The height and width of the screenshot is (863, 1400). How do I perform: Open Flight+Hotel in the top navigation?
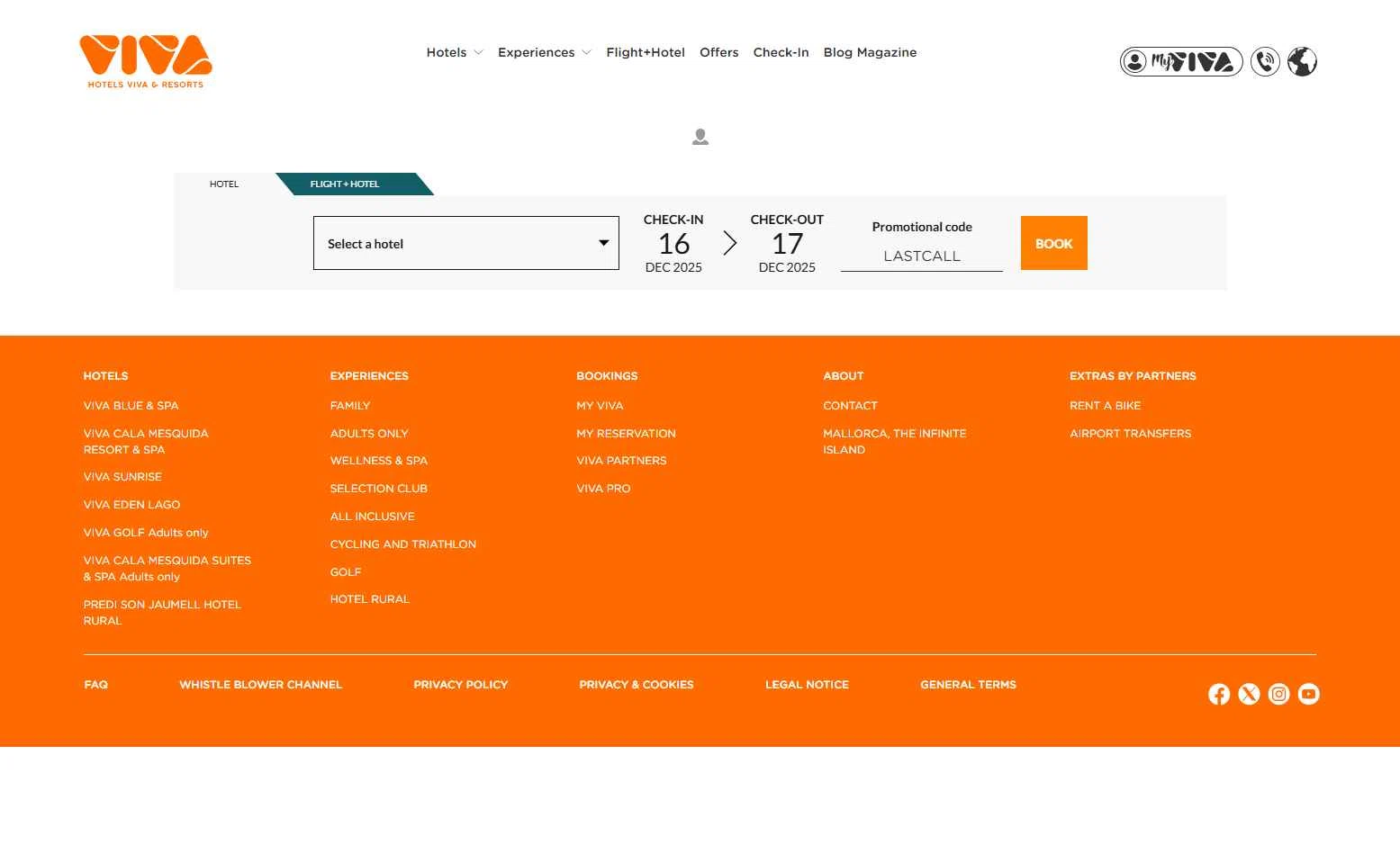pyautogui.click(x=646, y=52)
